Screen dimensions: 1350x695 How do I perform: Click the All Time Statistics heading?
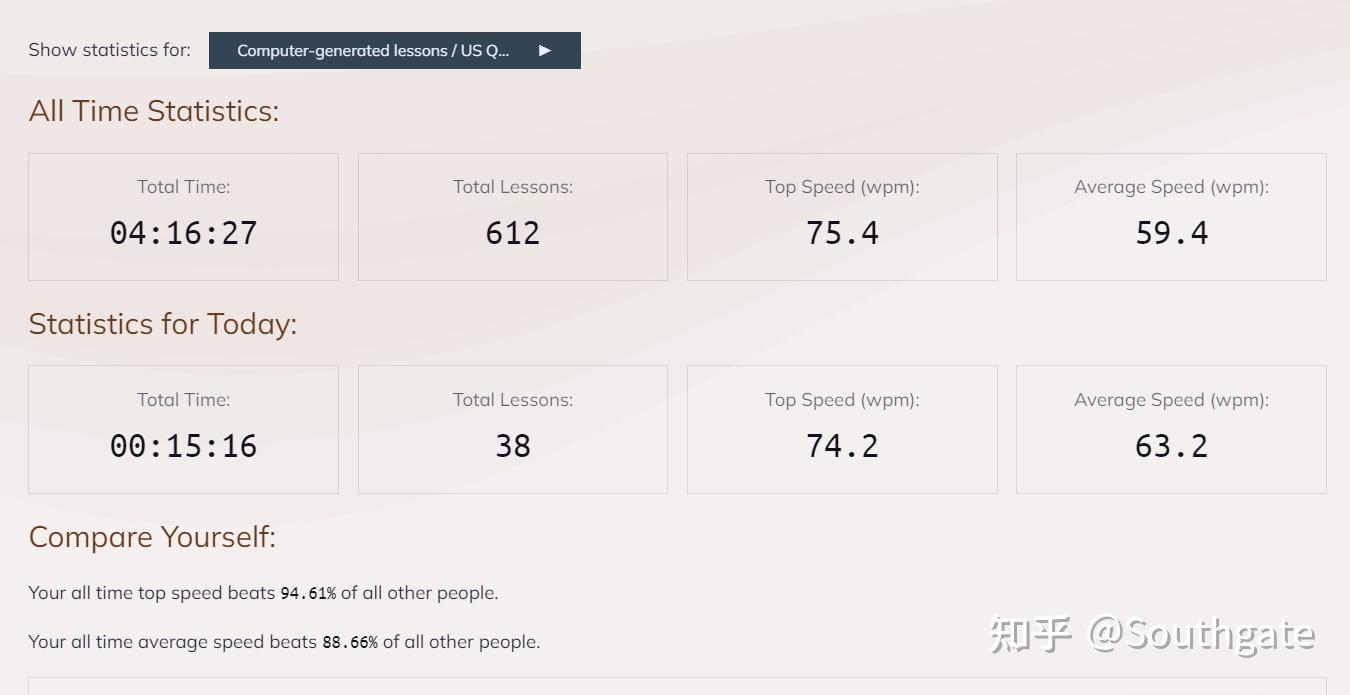154,111
